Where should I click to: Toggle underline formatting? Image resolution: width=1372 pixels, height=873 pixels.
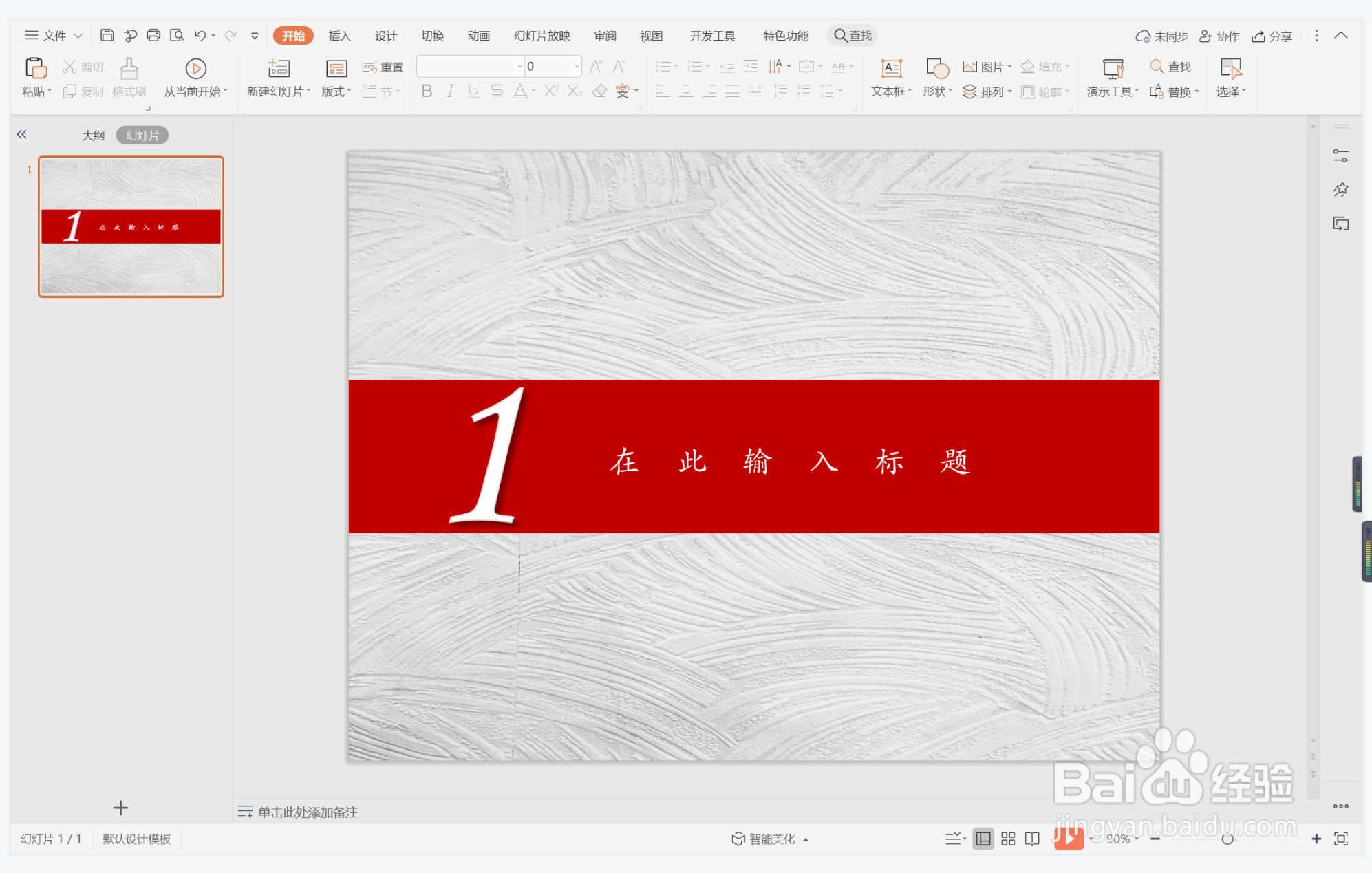click(x=473, y=90)
